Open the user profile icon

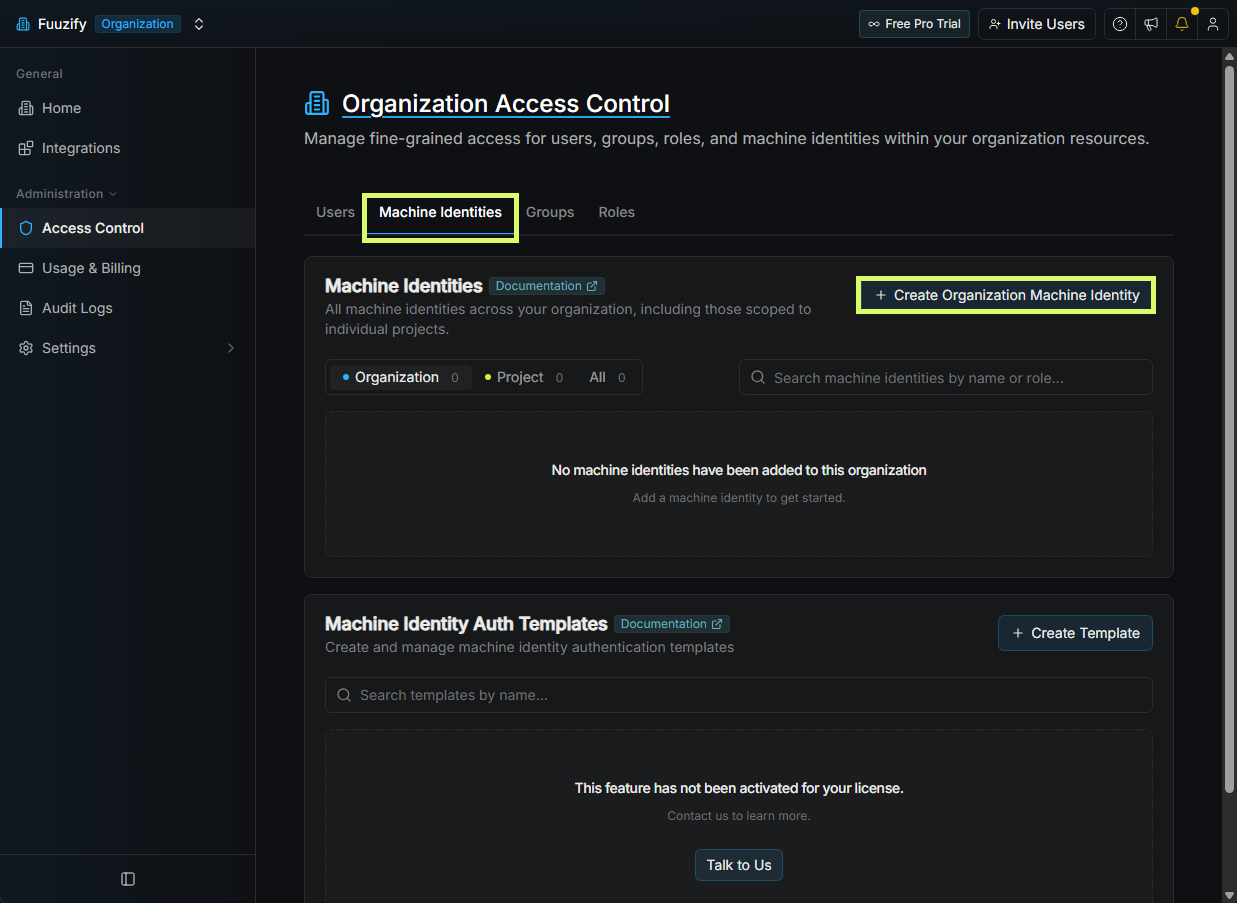click(x=1213, y=24)
